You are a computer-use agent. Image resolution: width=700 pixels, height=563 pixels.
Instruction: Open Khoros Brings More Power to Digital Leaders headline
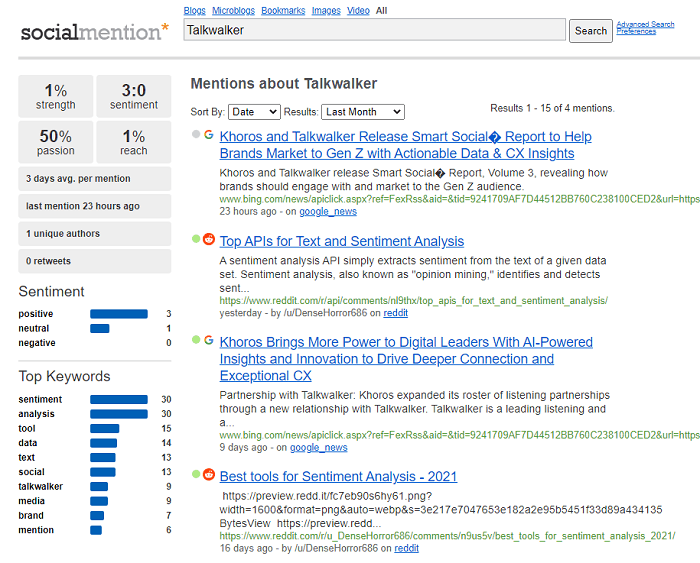pos(406,359)
